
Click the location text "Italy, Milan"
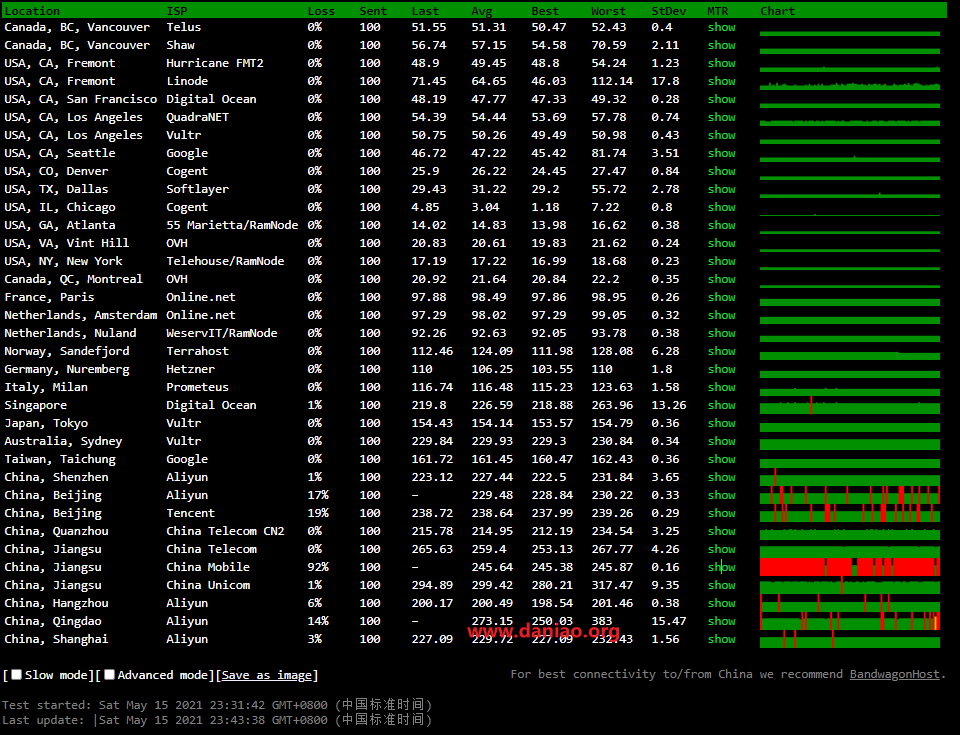pyautogui.click(x=46, y=387)
